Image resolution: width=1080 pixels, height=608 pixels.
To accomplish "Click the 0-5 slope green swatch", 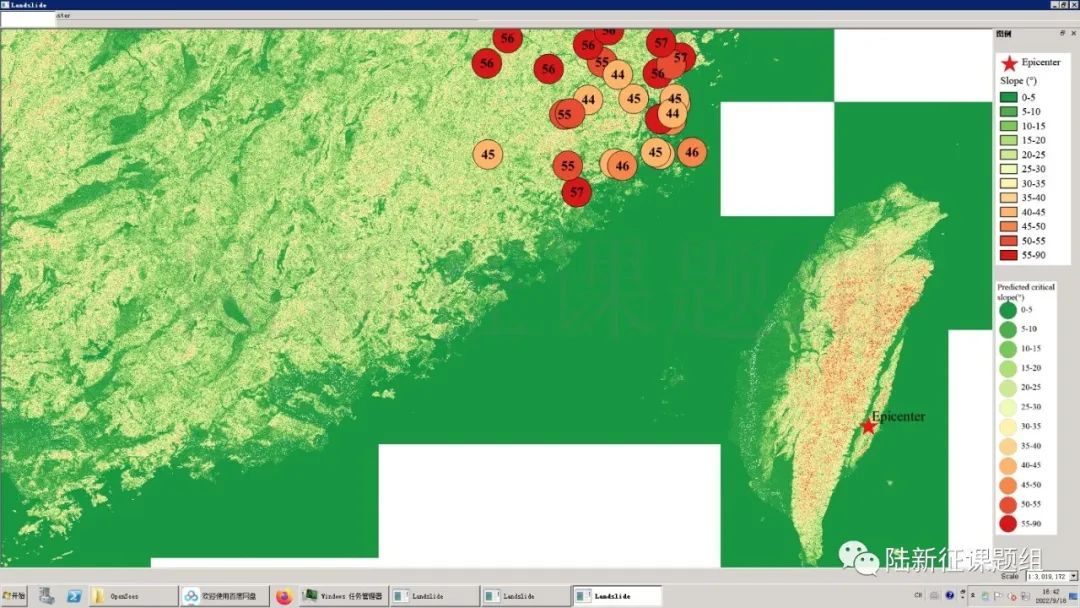I will 1008,97.
